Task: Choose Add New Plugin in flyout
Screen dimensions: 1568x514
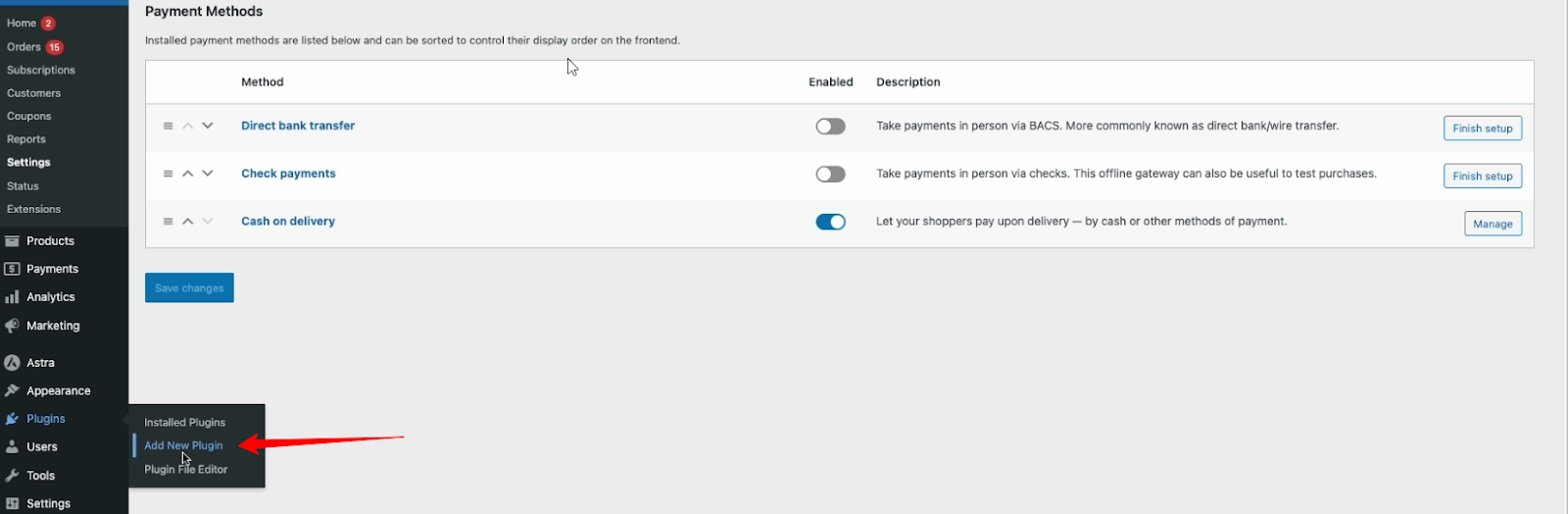Action: point(183,445)
